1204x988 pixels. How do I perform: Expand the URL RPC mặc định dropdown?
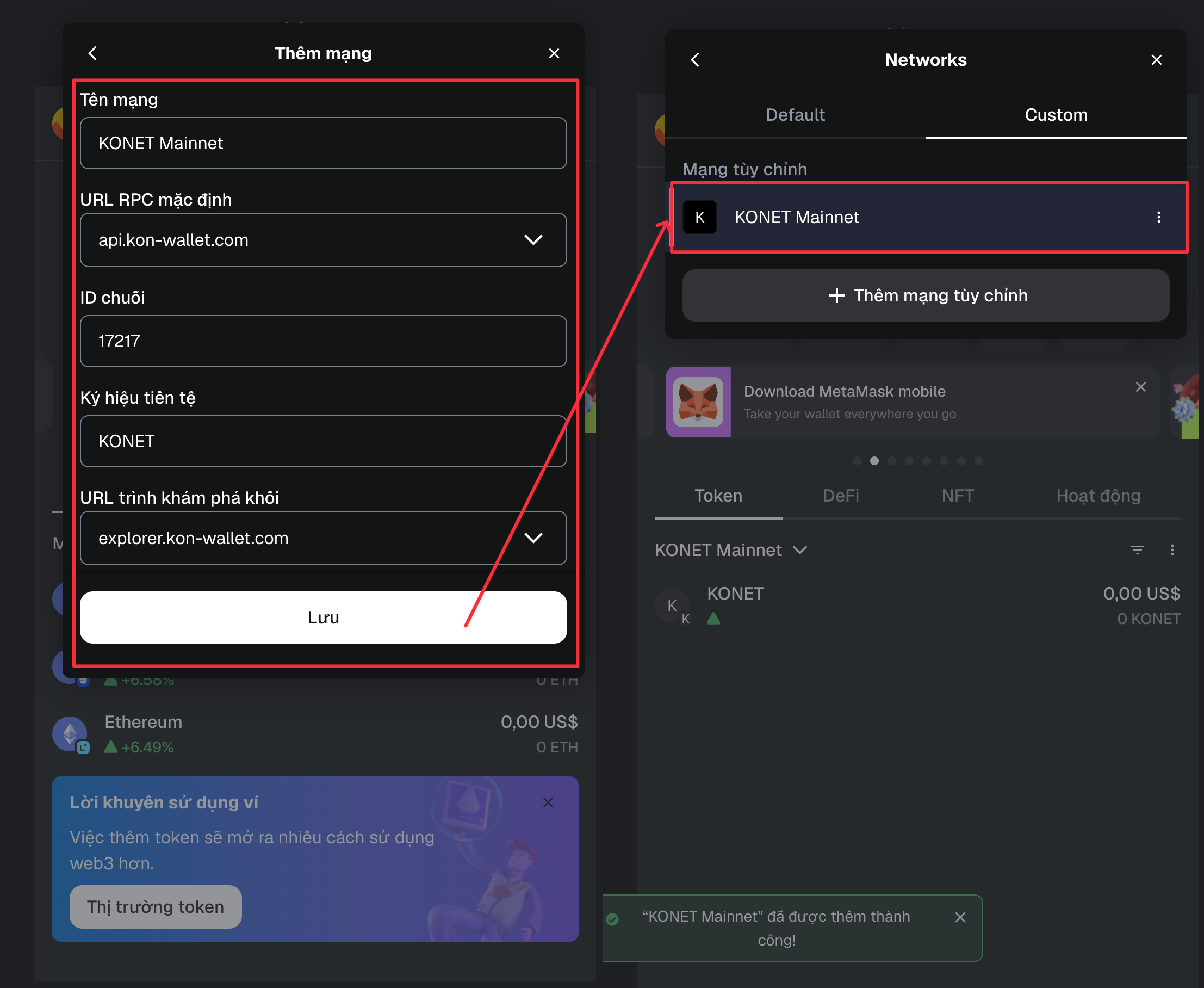pos(323,239)
